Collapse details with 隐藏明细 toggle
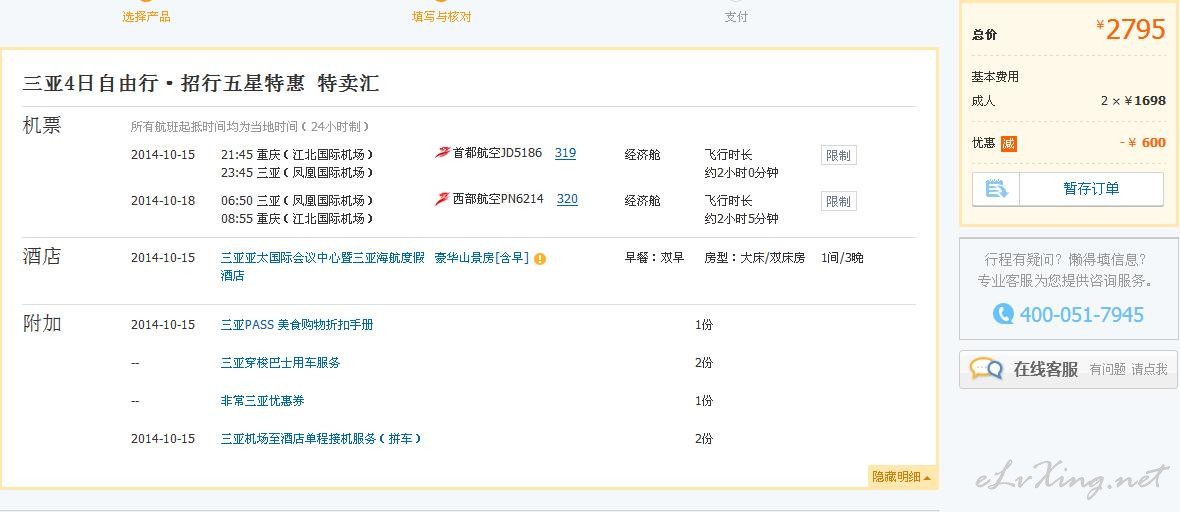Screen dimensions: 1180x512 tap(901, 477)
